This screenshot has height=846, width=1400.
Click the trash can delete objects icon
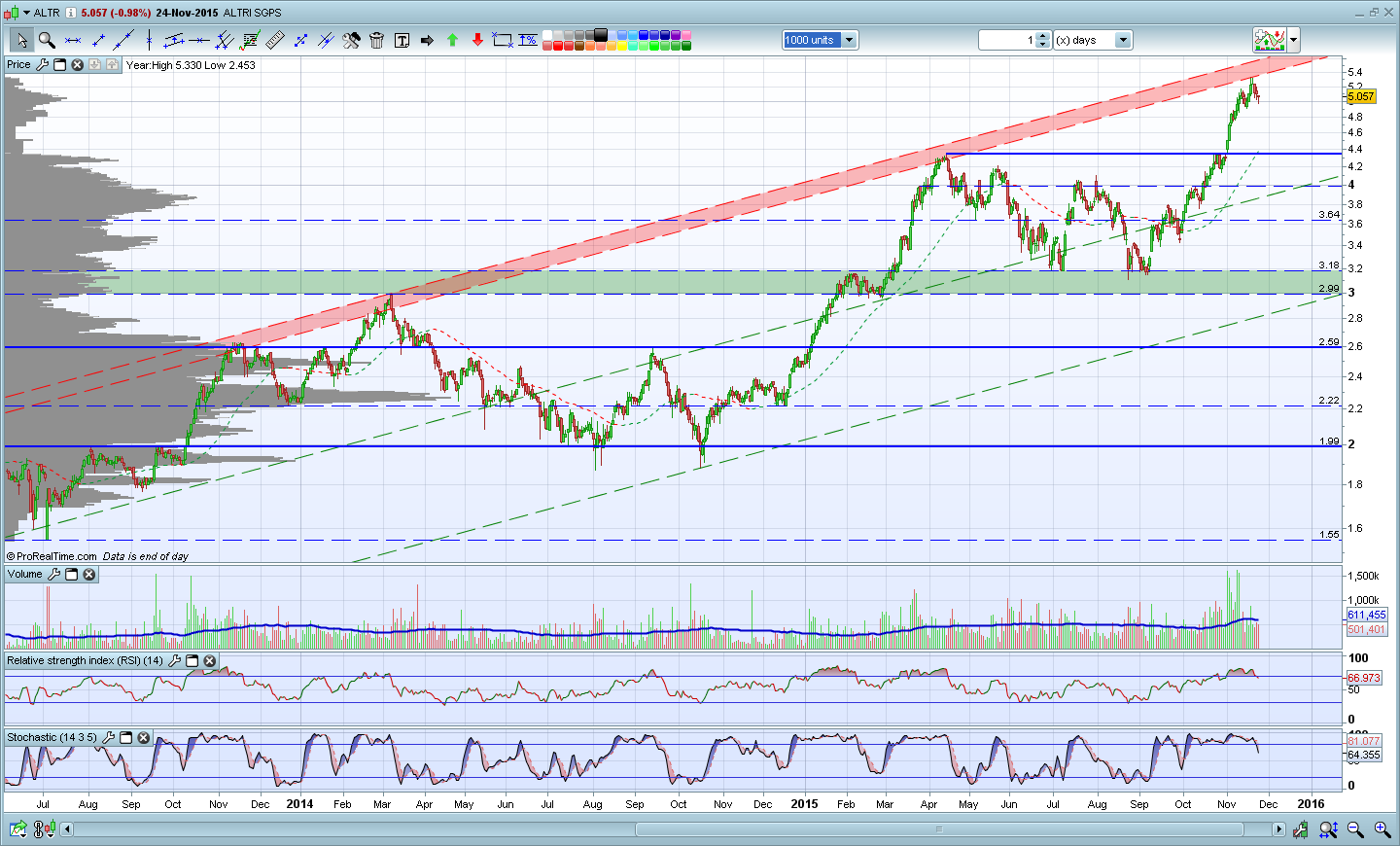pyautogui.click(x=376, y=40)
